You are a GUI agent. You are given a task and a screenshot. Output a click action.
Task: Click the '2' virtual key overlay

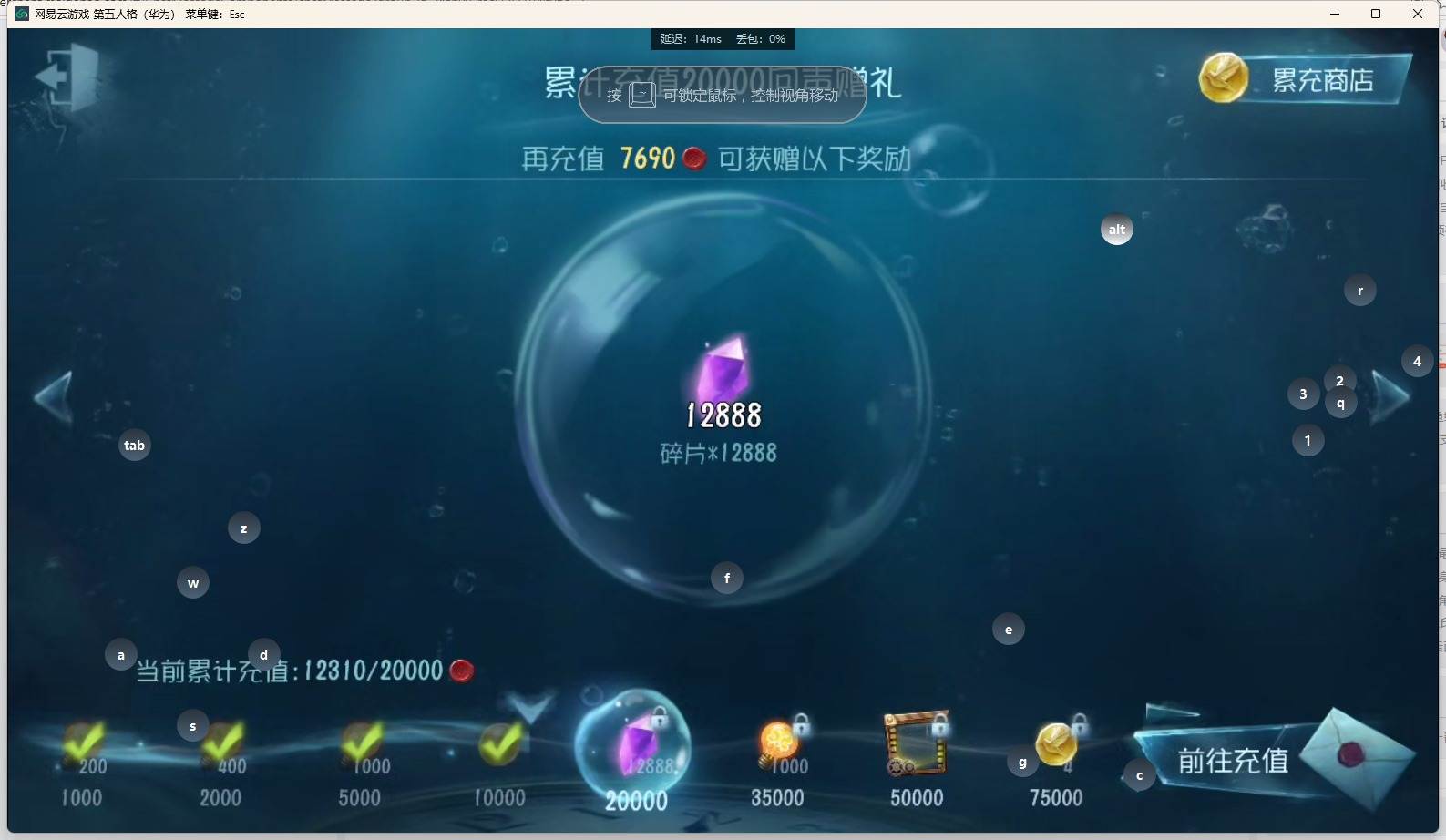click(x=1339, y=378)
